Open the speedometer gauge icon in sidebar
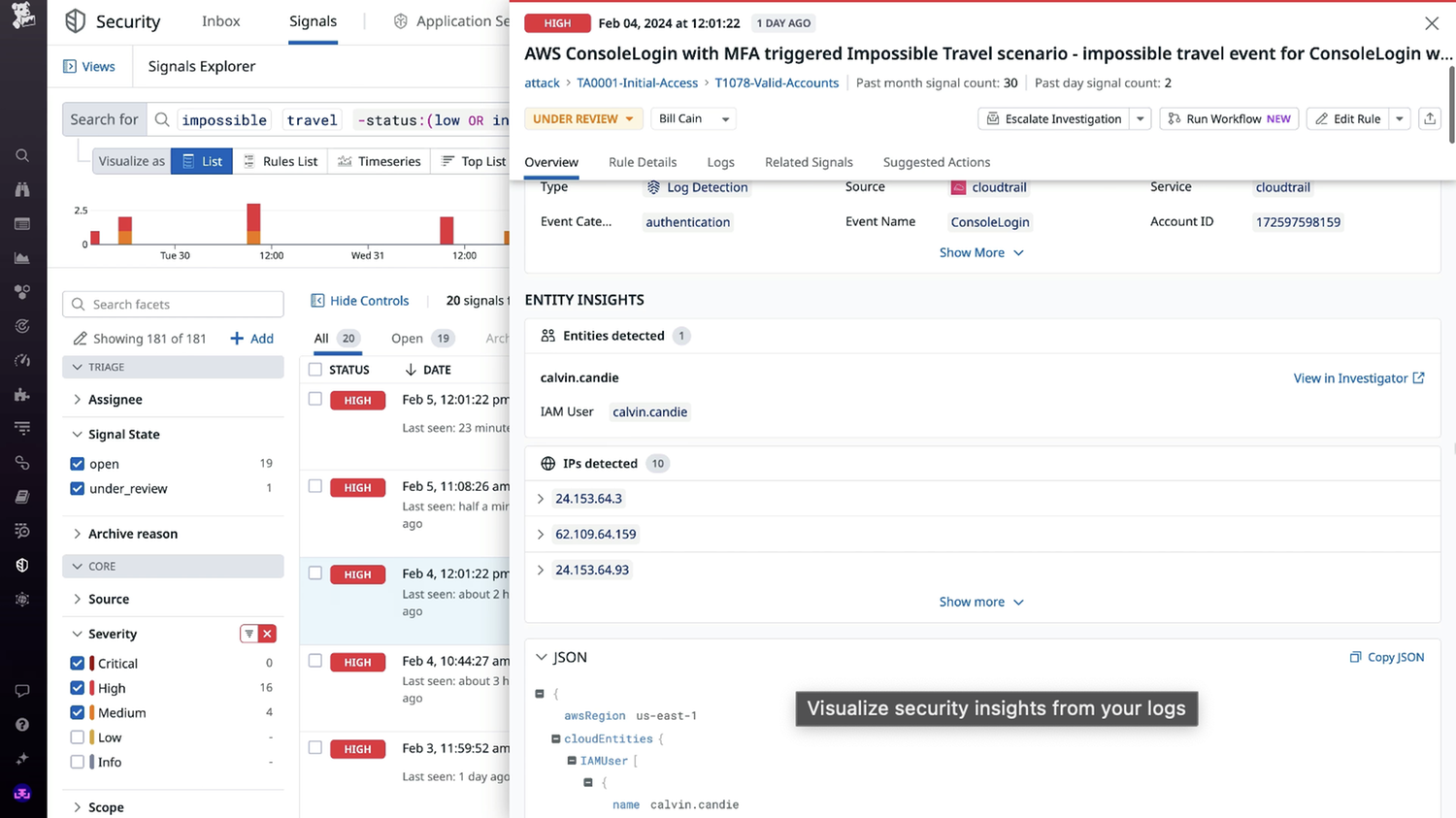The height and width of the screenshot is (818, 1456). coord(22,360)
